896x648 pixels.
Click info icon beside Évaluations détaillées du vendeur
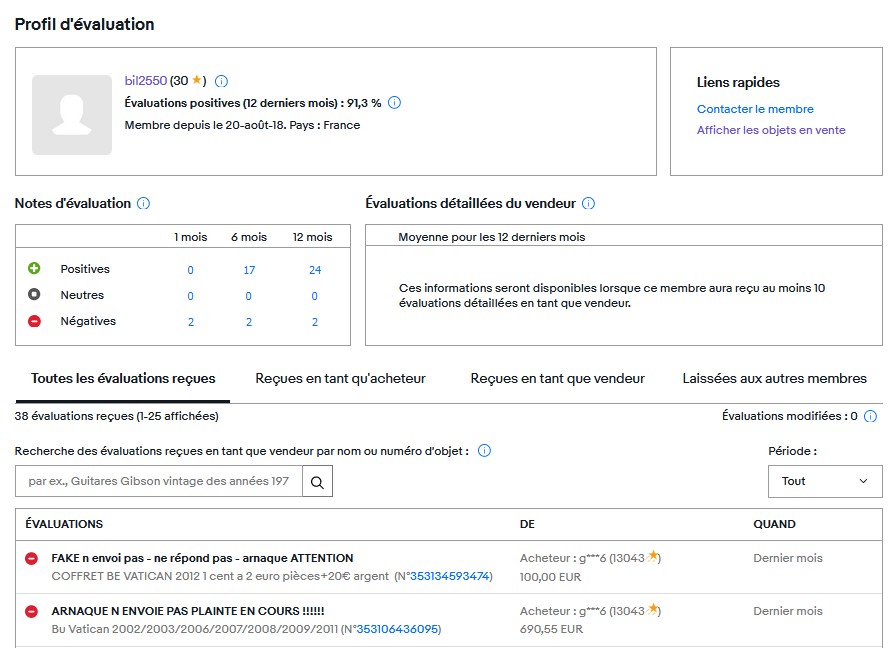[x=588, y=204]
